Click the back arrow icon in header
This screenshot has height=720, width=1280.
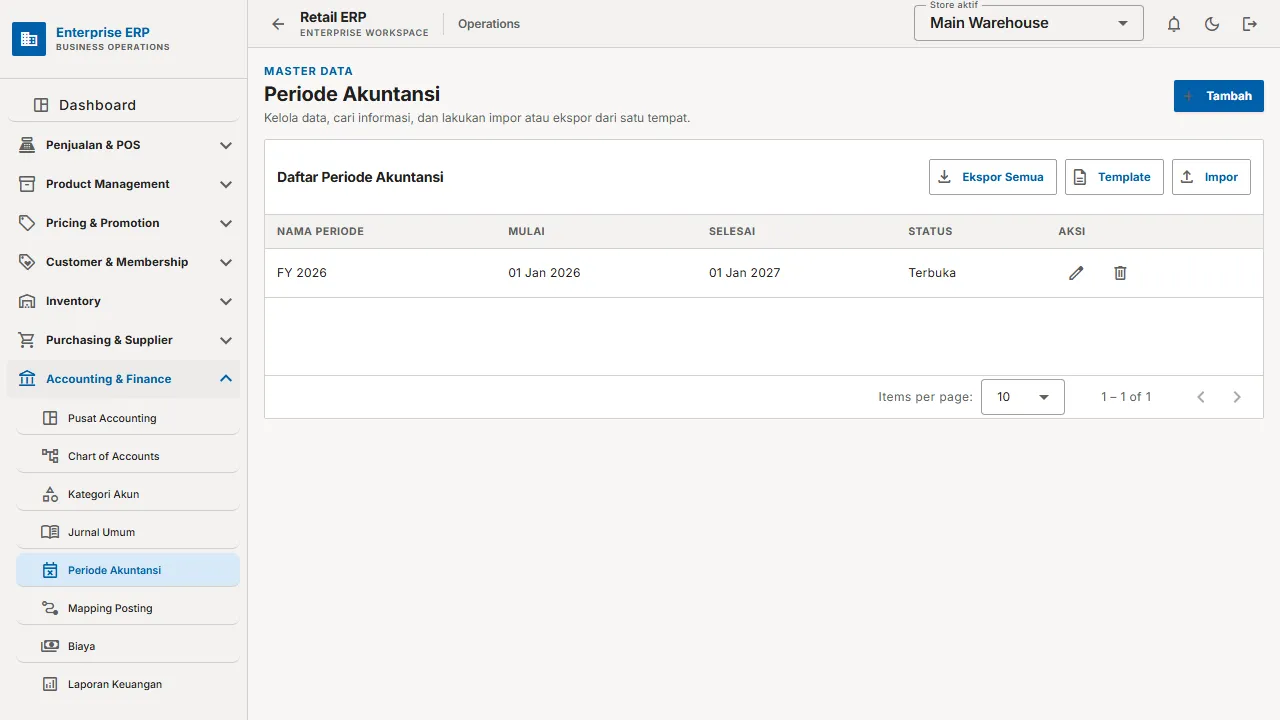(x=278, y=24)
